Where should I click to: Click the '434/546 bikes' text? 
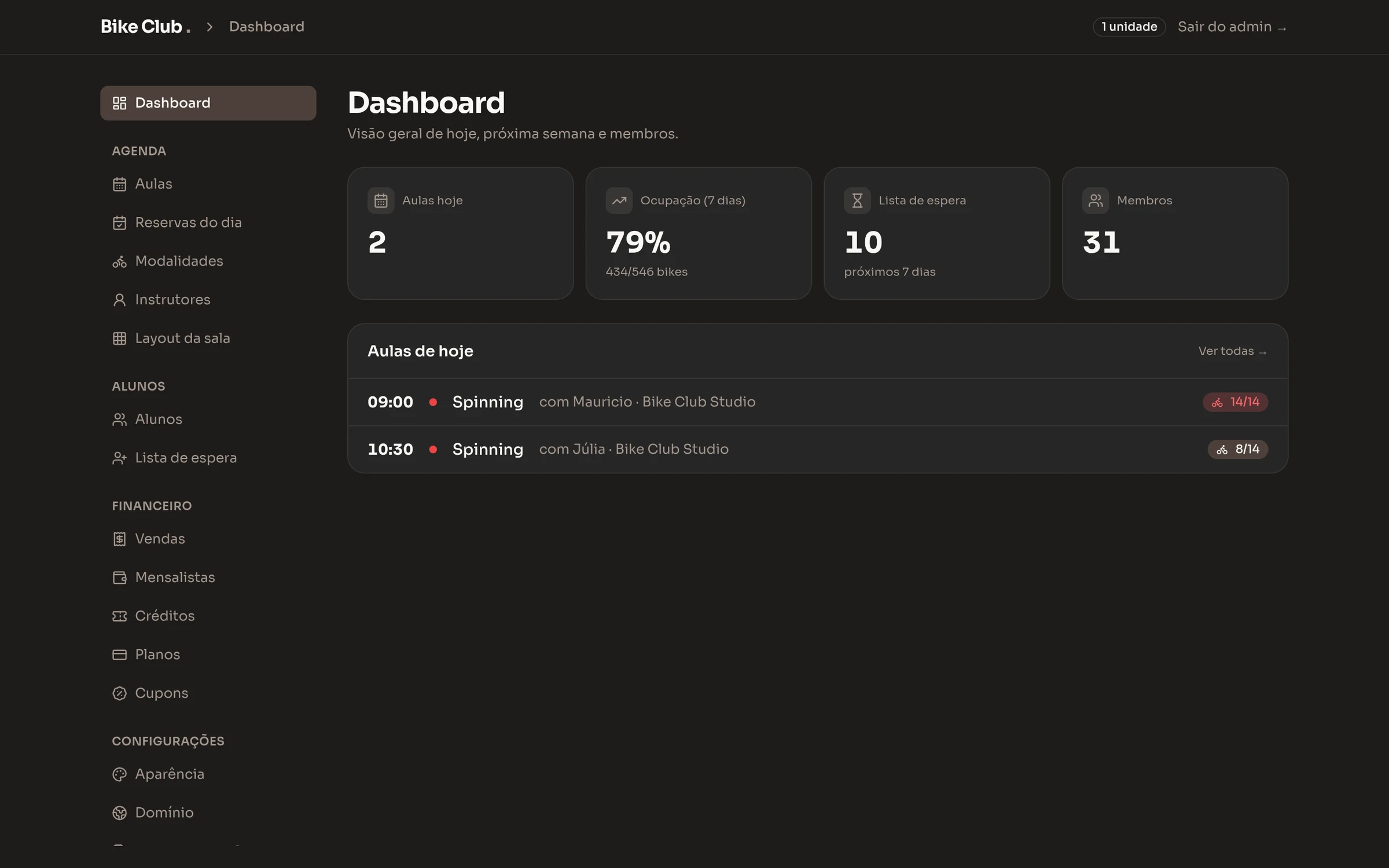pos(646,272)
